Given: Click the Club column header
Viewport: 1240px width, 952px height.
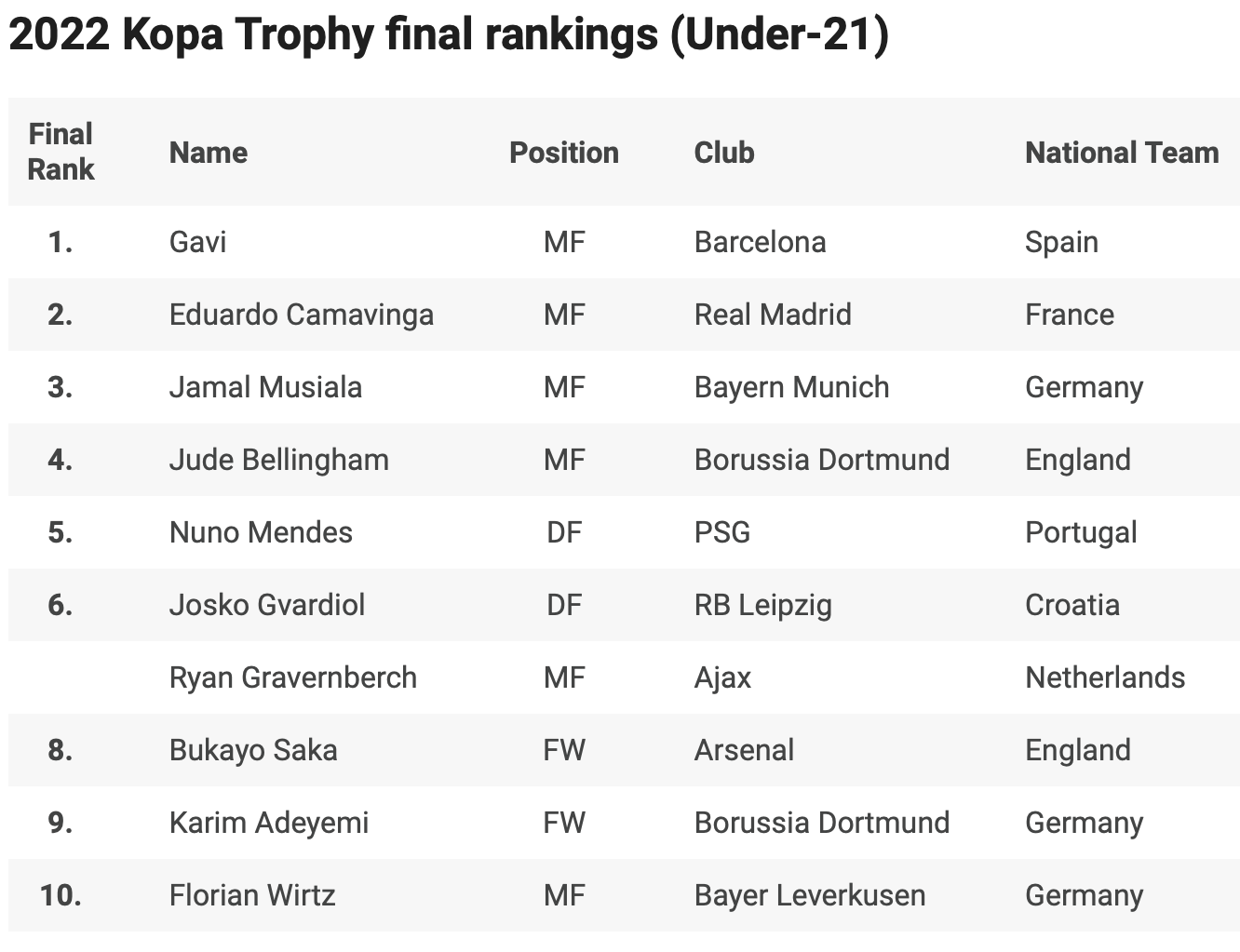Looking at the screenshot, I should (x=723, y=153).
